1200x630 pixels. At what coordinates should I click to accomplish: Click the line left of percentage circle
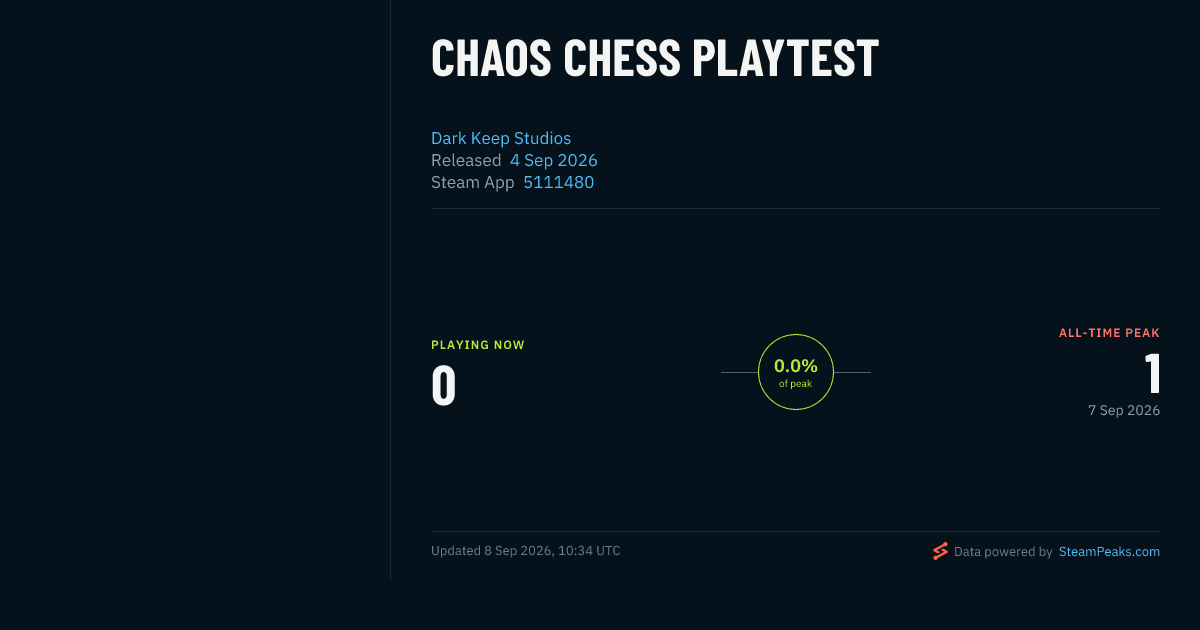[x=739, y=372]
